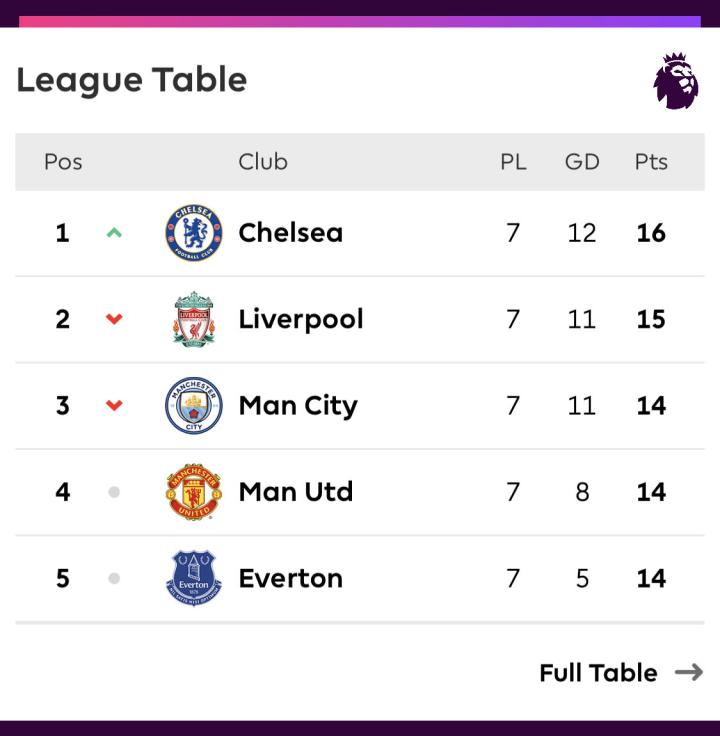Click the Everton club crest
720x736 pixels.
(194, 578)
